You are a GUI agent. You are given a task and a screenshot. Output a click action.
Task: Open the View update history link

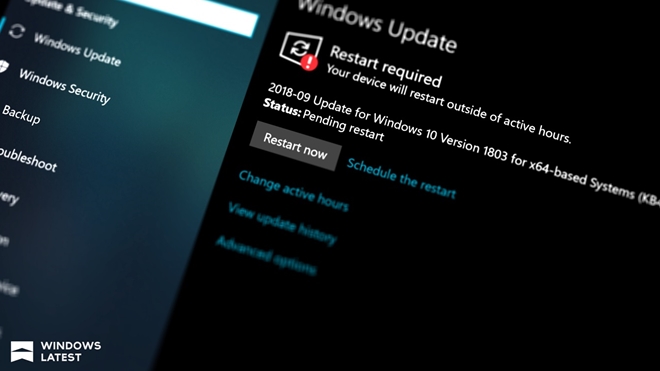[282, 223]
